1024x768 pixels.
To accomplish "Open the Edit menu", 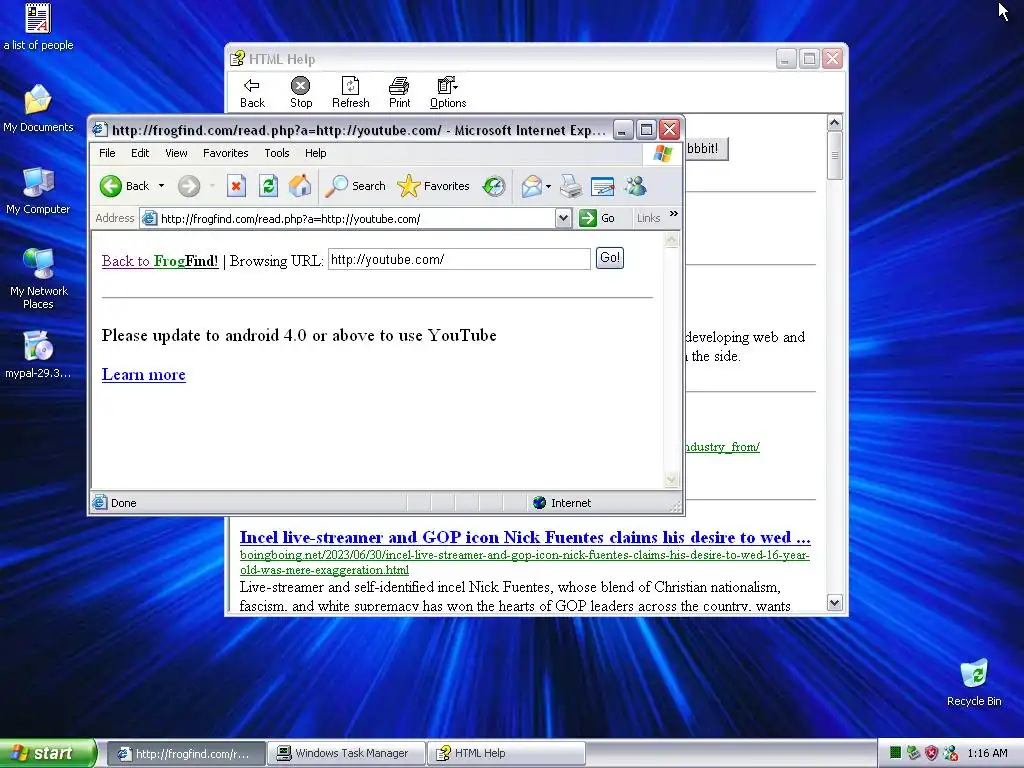I will point(140,153).
